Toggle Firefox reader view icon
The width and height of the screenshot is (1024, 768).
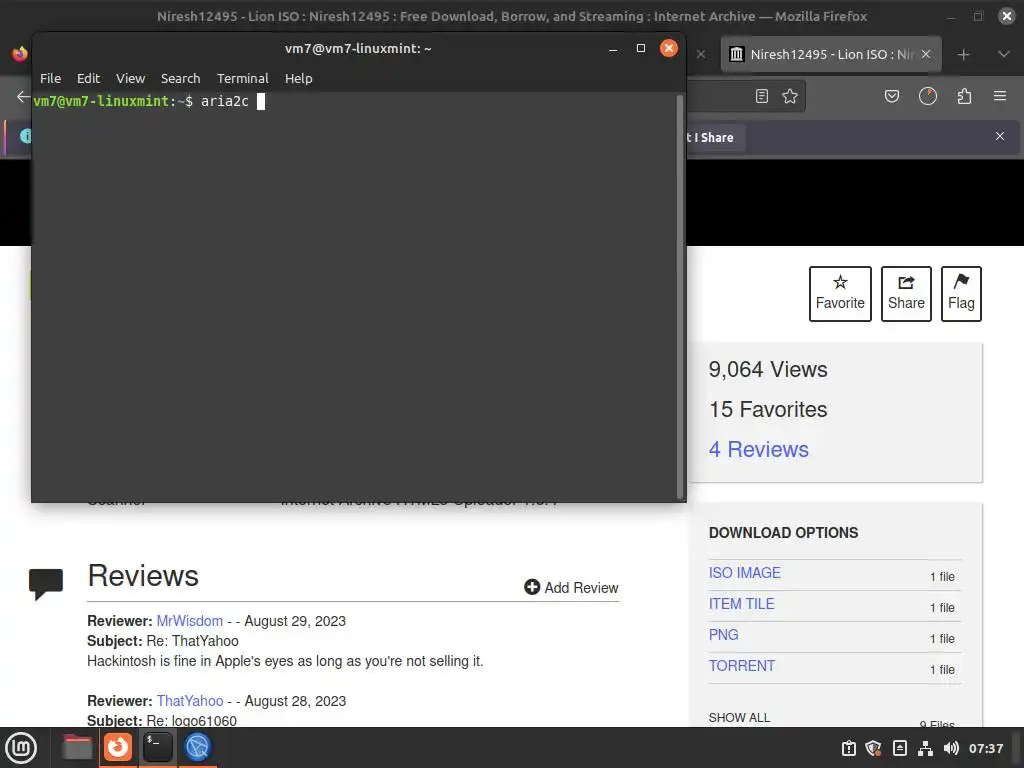click(x=761, y=97)
